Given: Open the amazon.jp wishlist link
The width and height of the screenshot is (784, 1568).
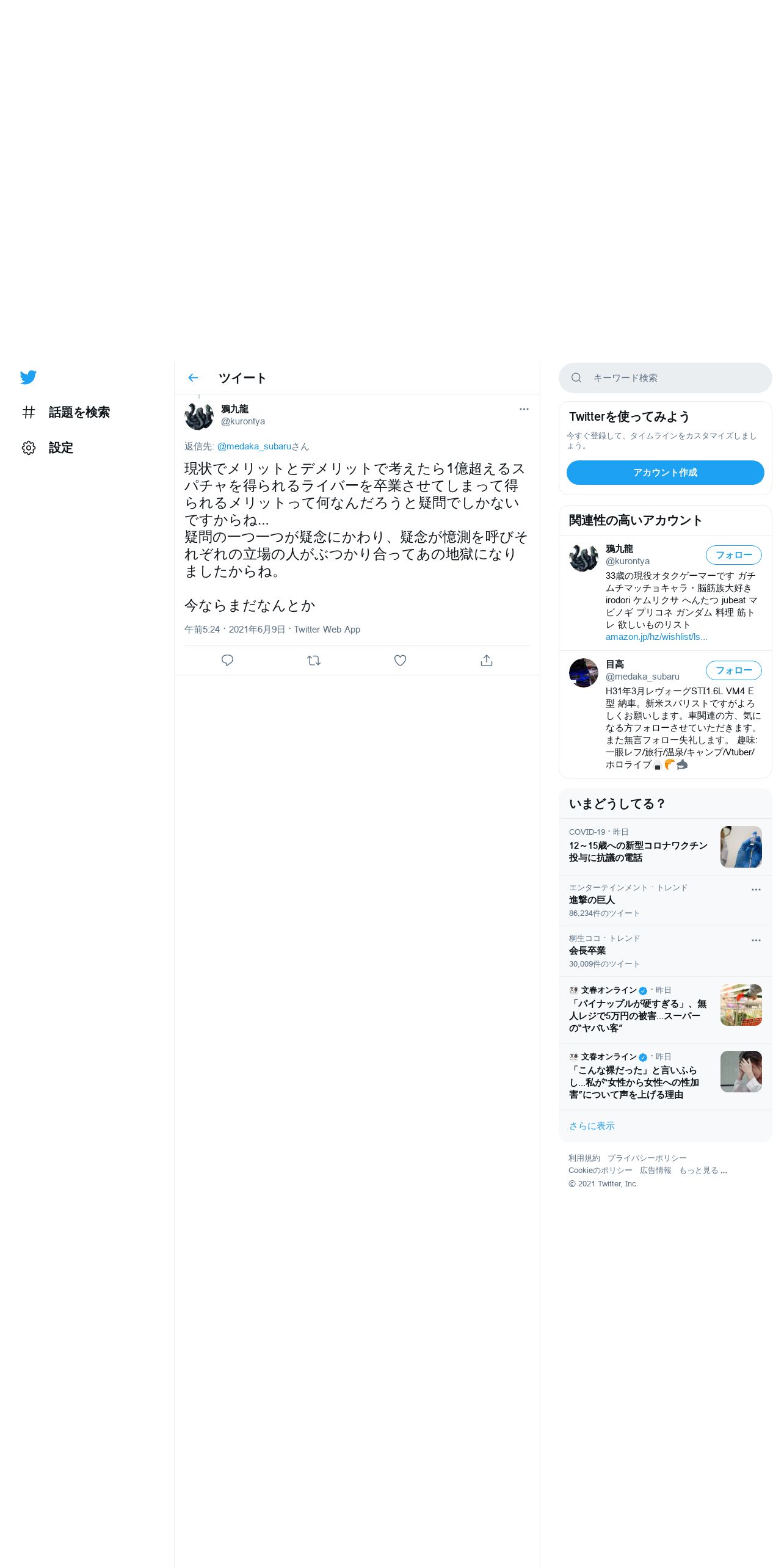Looking at the screenshot, I should point(656,637).
